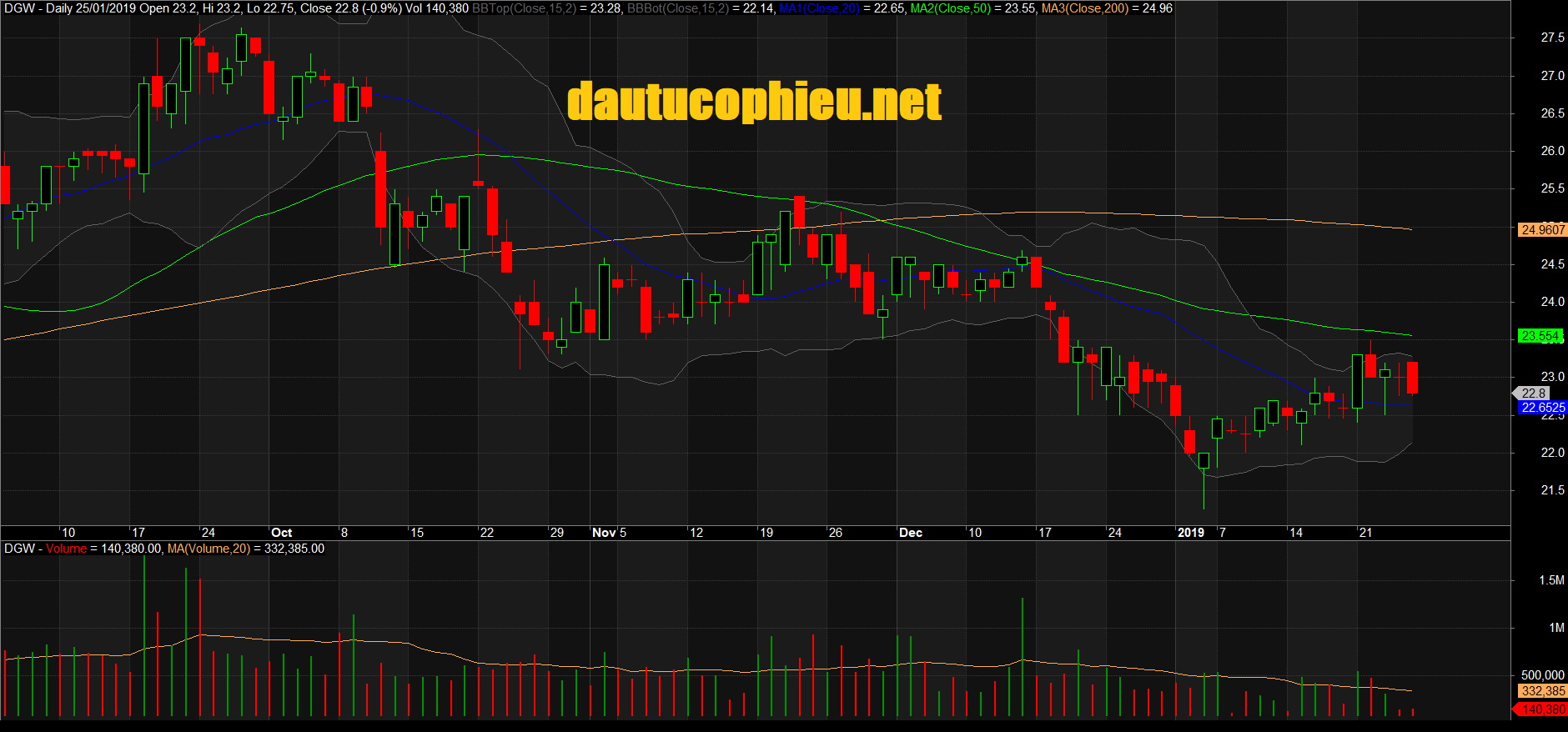Select the MA(Volume,20) label in volume pane

pos(209,549)
